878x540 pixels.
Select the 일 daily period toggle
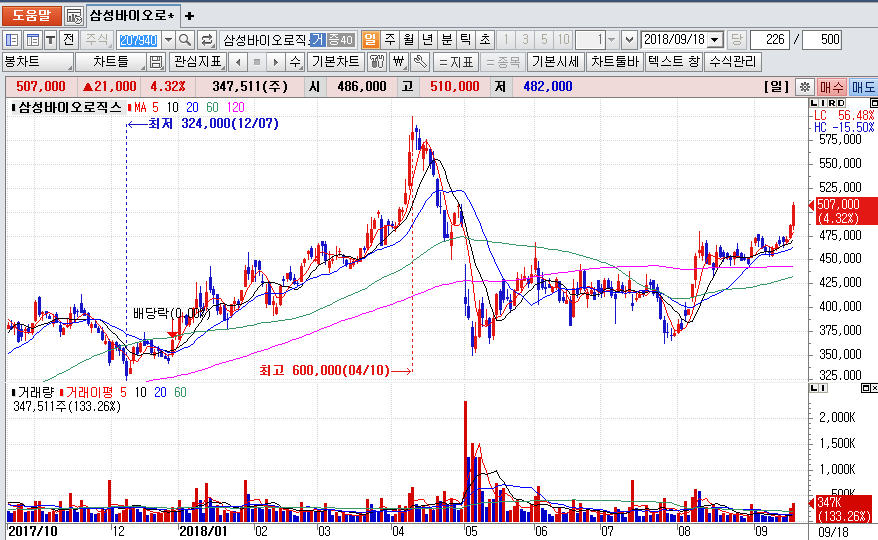(x=369, y=40)
